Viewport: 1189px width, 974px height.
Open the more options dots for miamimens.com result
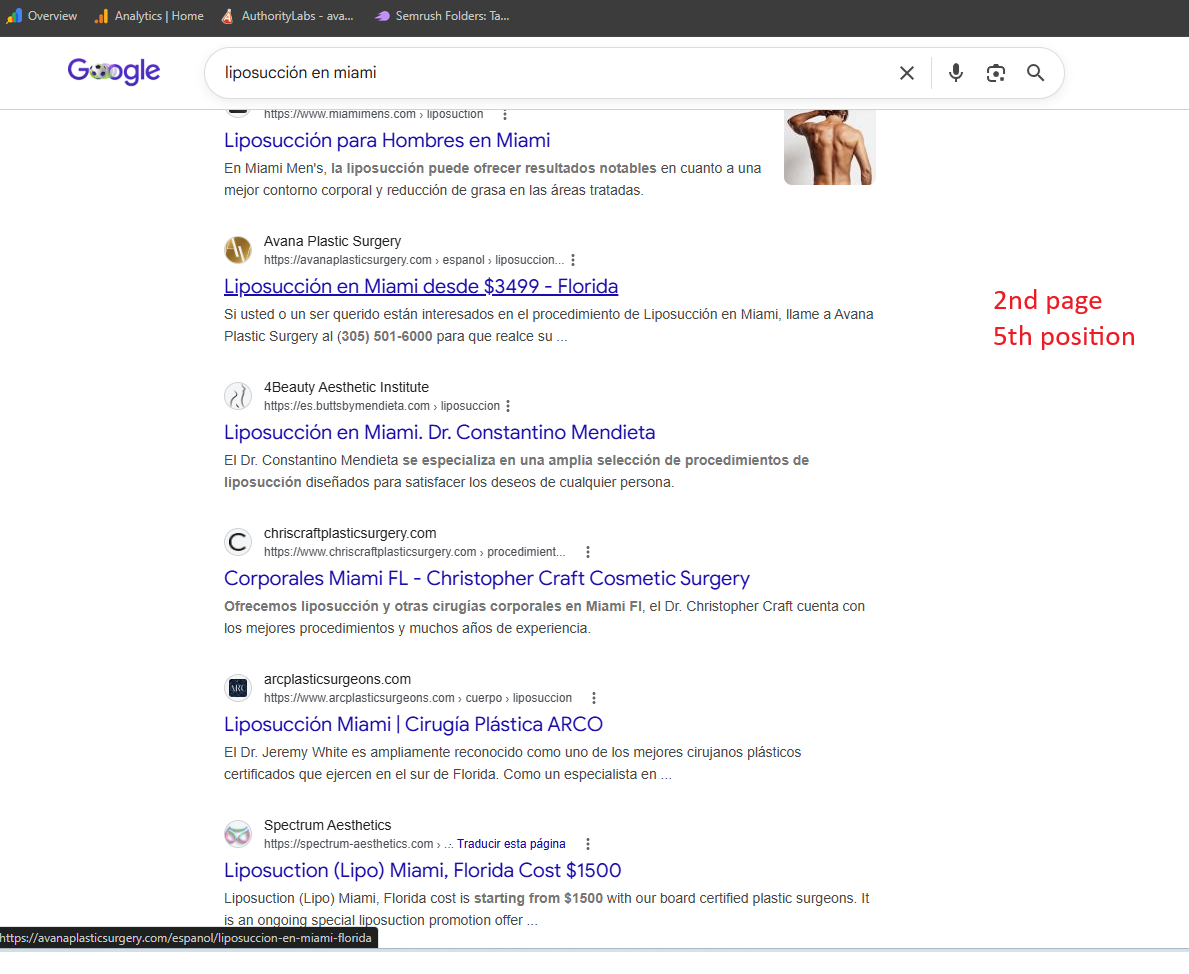(x=505, y=115)
